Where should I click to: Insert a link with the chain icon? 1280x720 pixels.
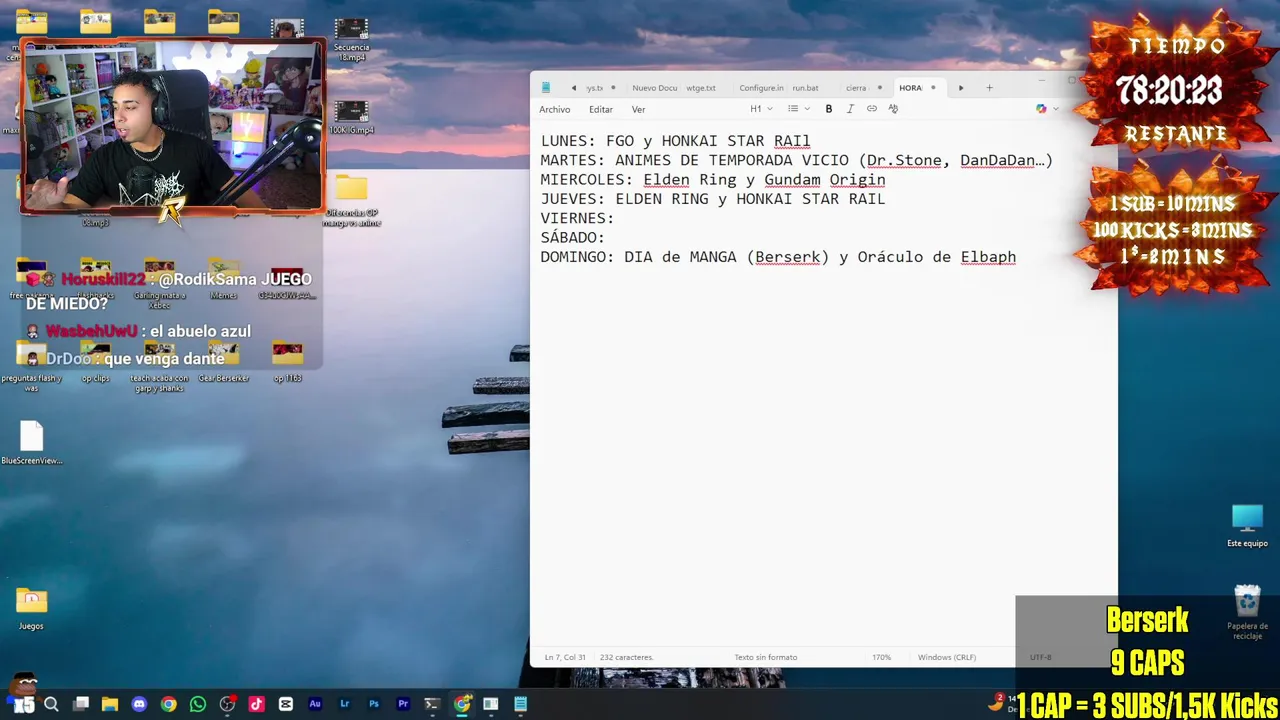point(872,109)
